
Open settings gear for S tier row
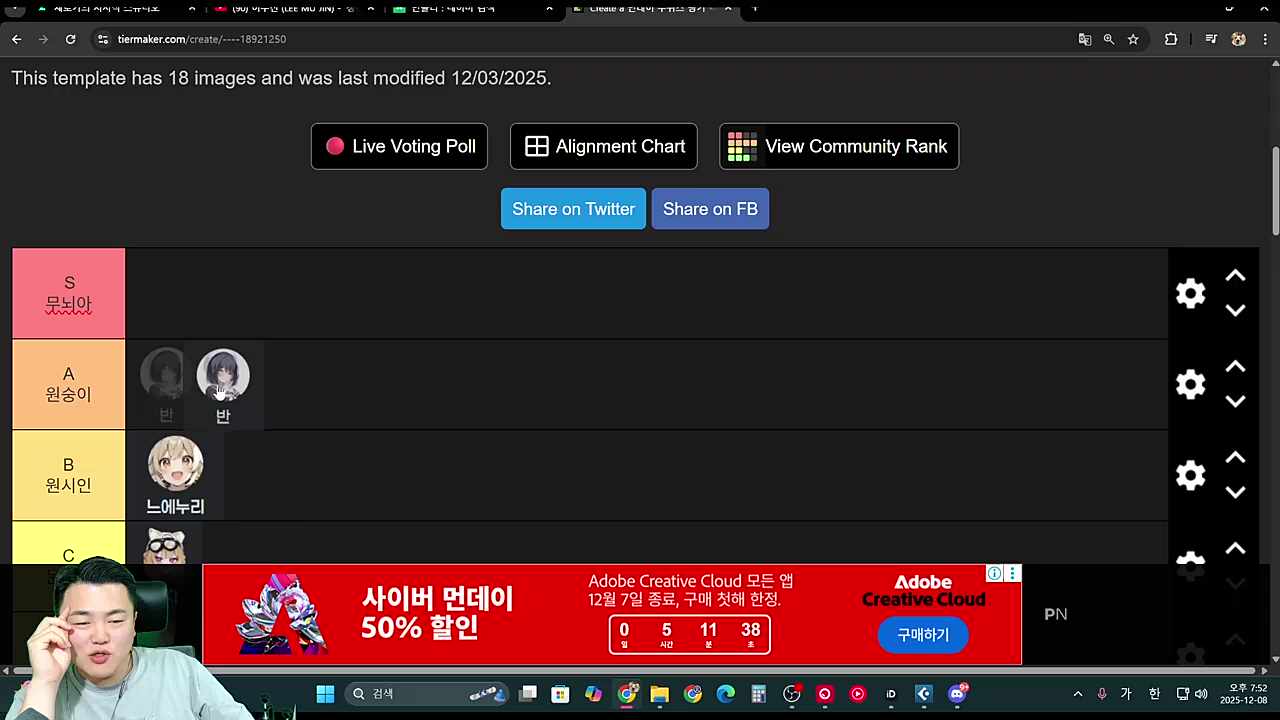1190,293
